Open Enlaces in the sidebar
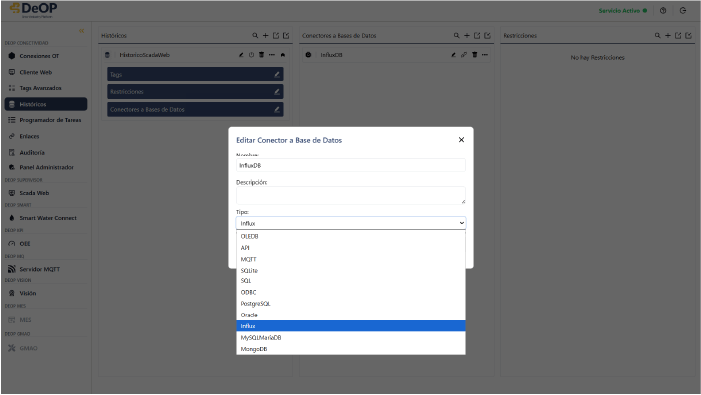701x395 pixels. pos(46,136)
